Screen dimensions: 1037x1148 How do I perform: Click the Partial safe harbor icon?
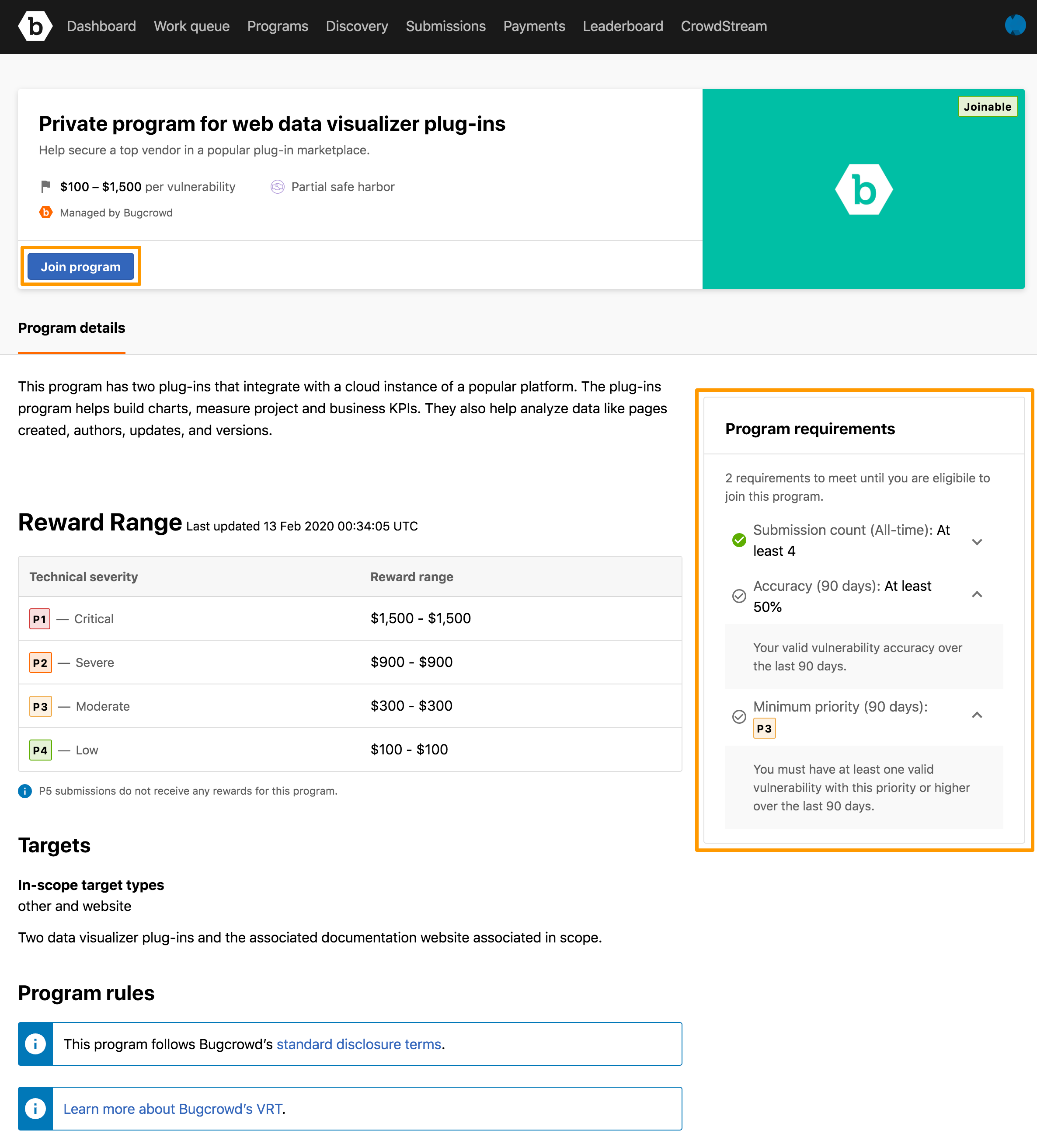277,187
